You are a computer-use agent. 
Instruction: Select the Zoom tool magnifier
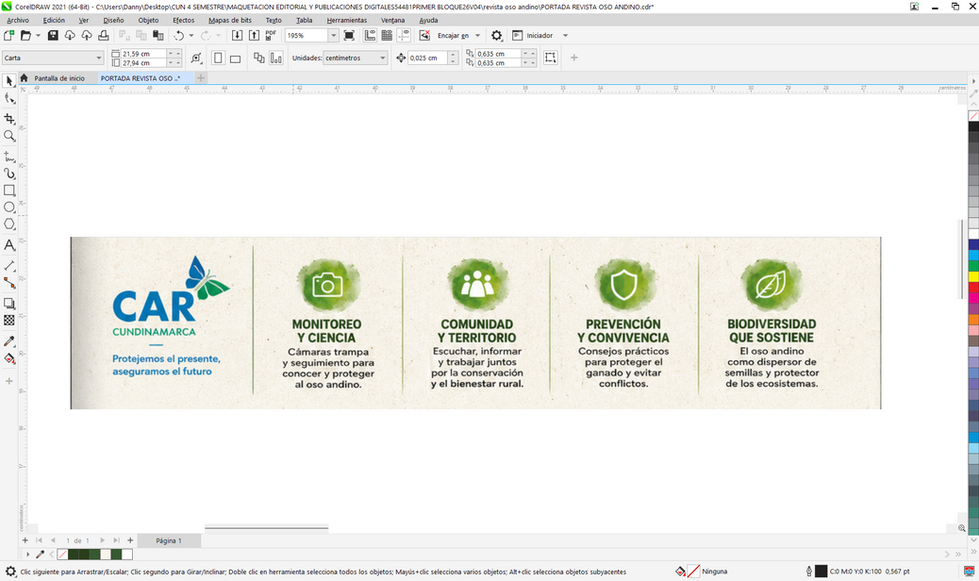(x=9, y=136)
